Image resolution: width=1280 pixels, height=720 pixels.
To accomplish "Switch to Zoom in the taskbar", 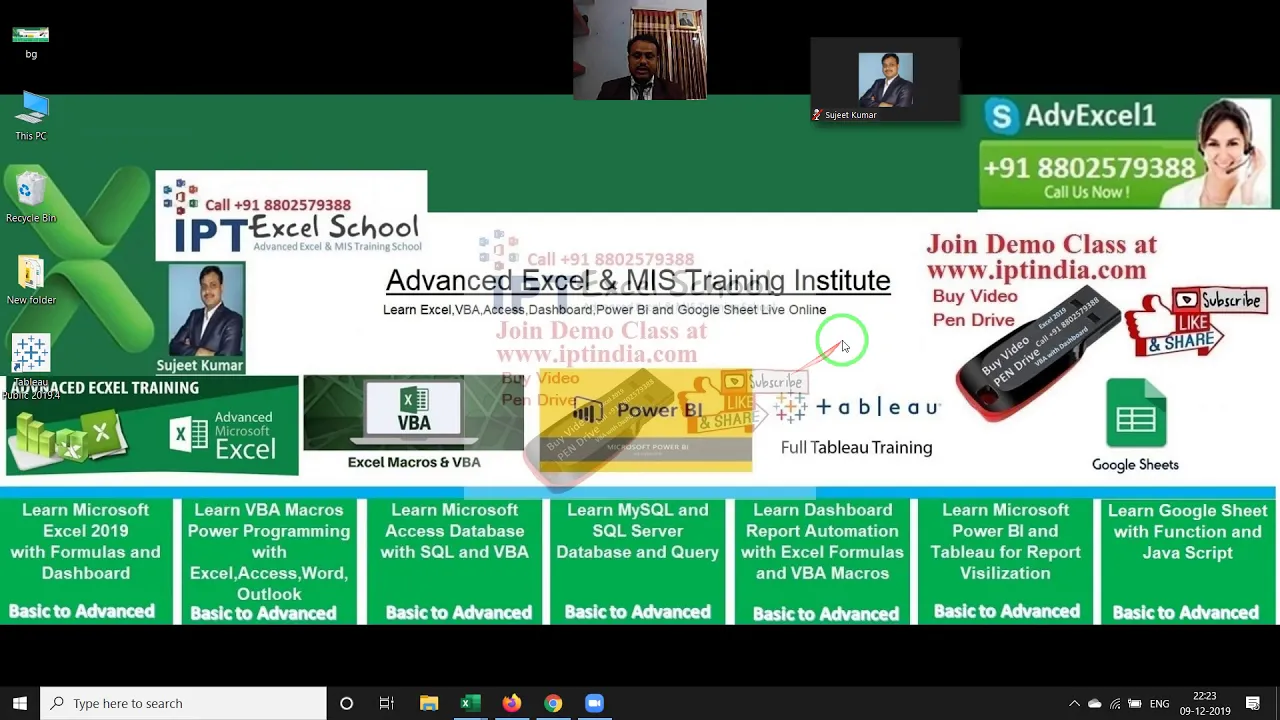I will click(x=594, y=703).
